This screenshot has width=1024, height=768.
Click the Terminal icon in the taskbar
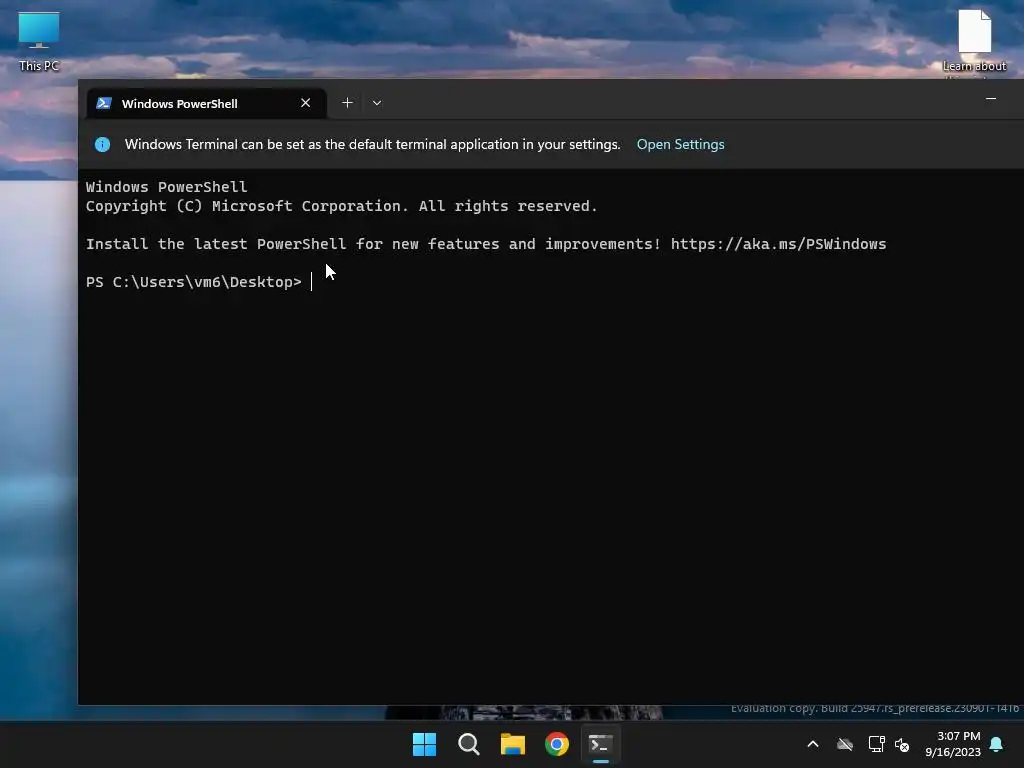coord(601,744)
